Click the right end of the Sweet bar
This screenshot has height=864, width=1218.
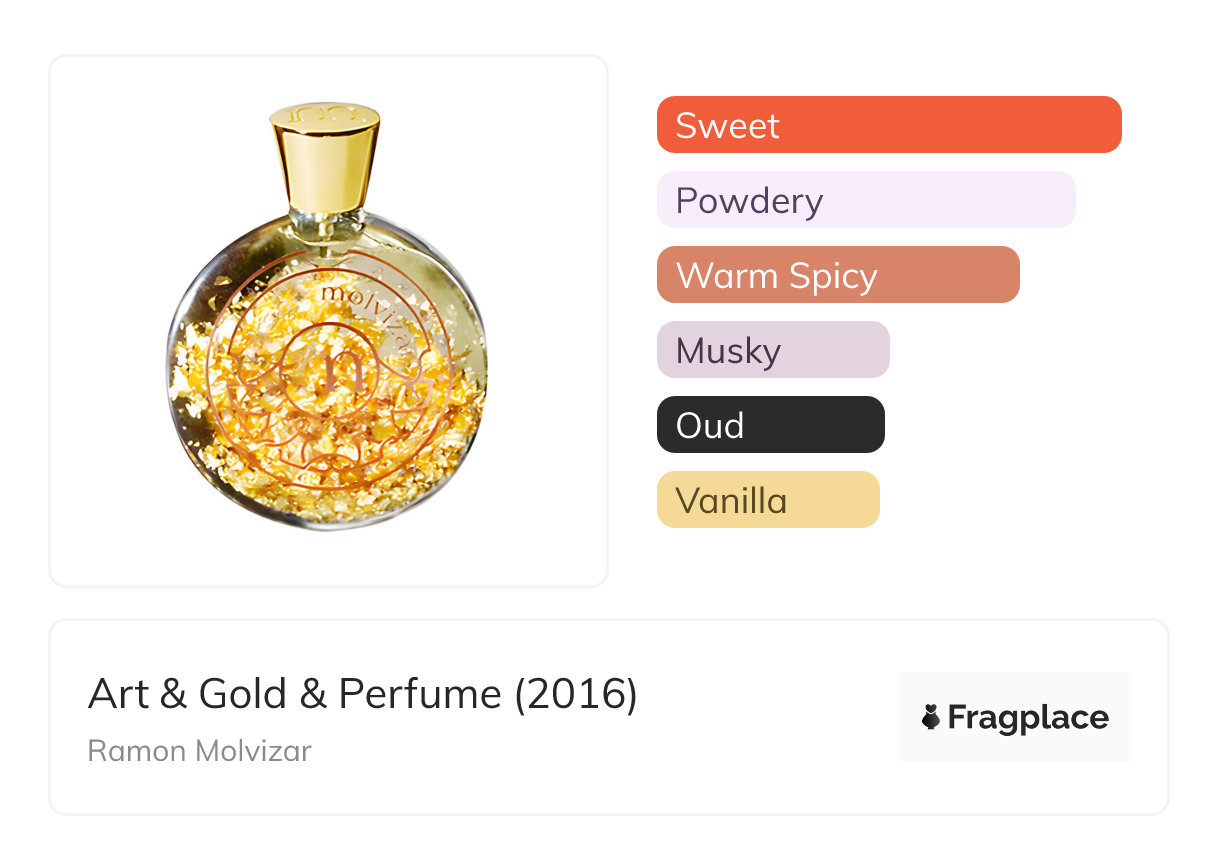coord(1105,125)
